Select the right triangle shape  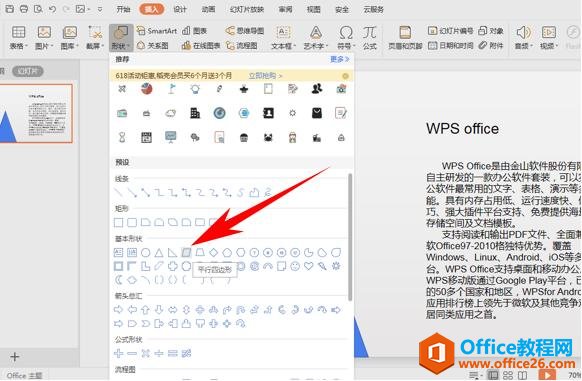tap(172, 253)
